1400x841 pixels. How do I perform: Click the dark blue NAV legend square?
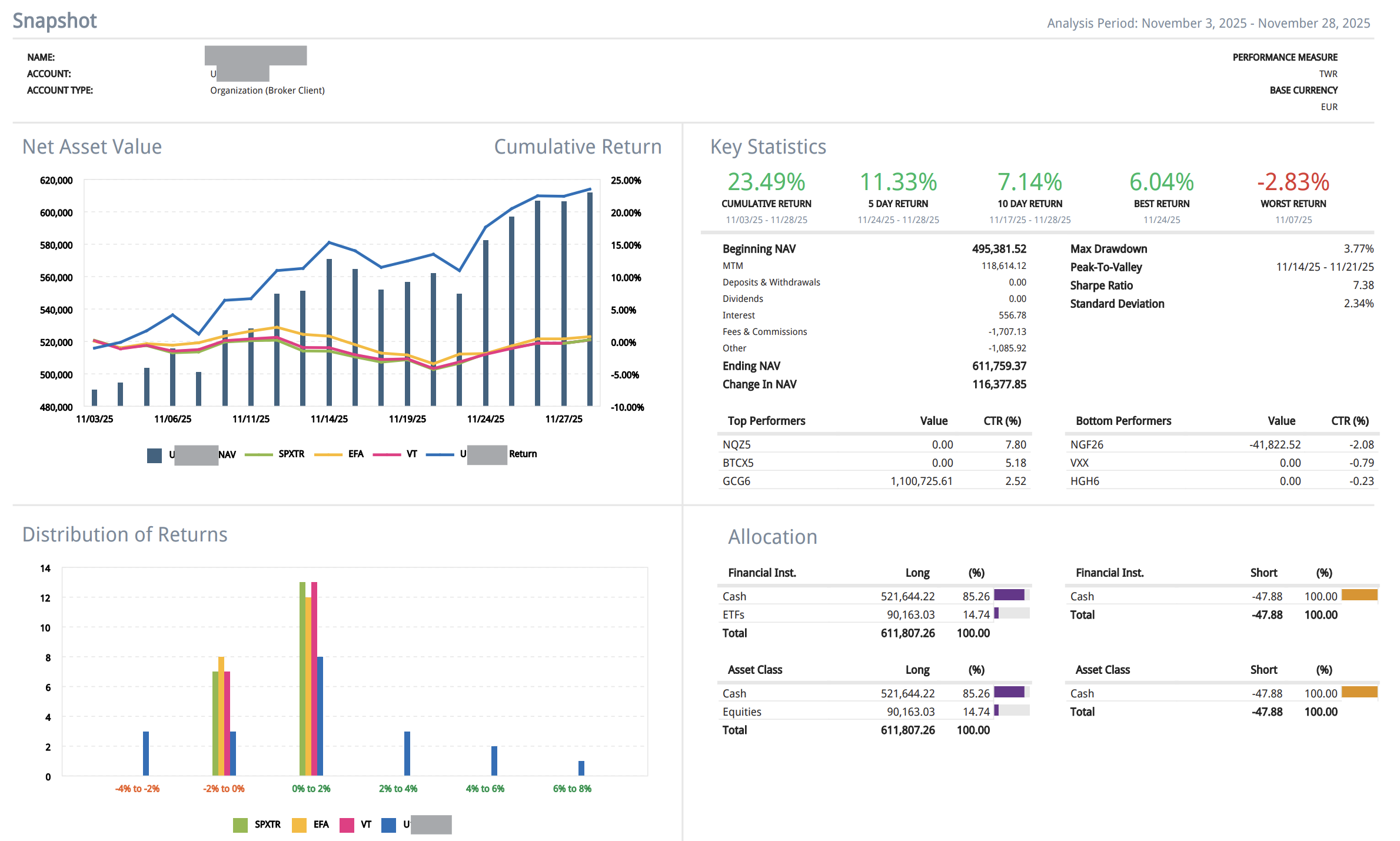(x=154, y=456)
